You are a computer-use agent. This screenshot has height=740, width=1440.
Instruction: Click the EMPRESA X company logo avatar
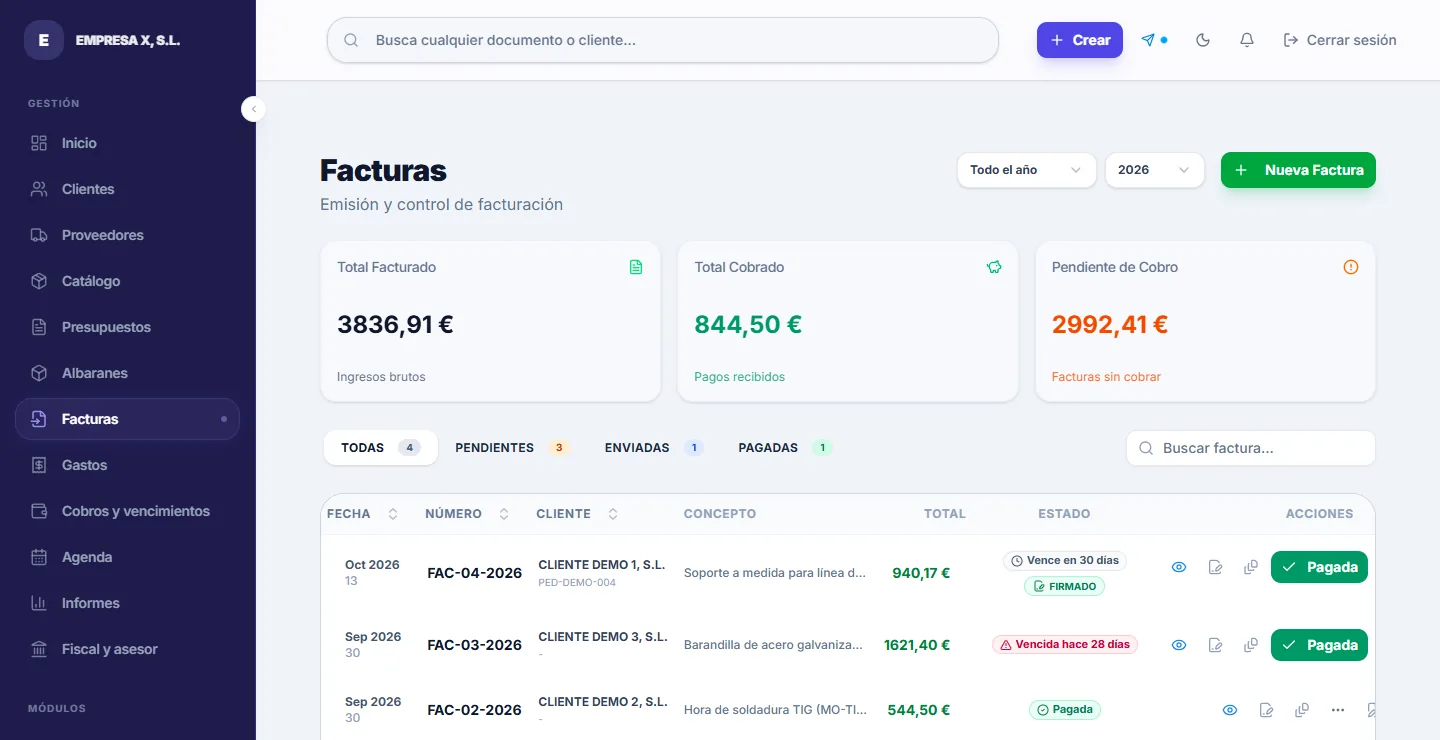44,40
